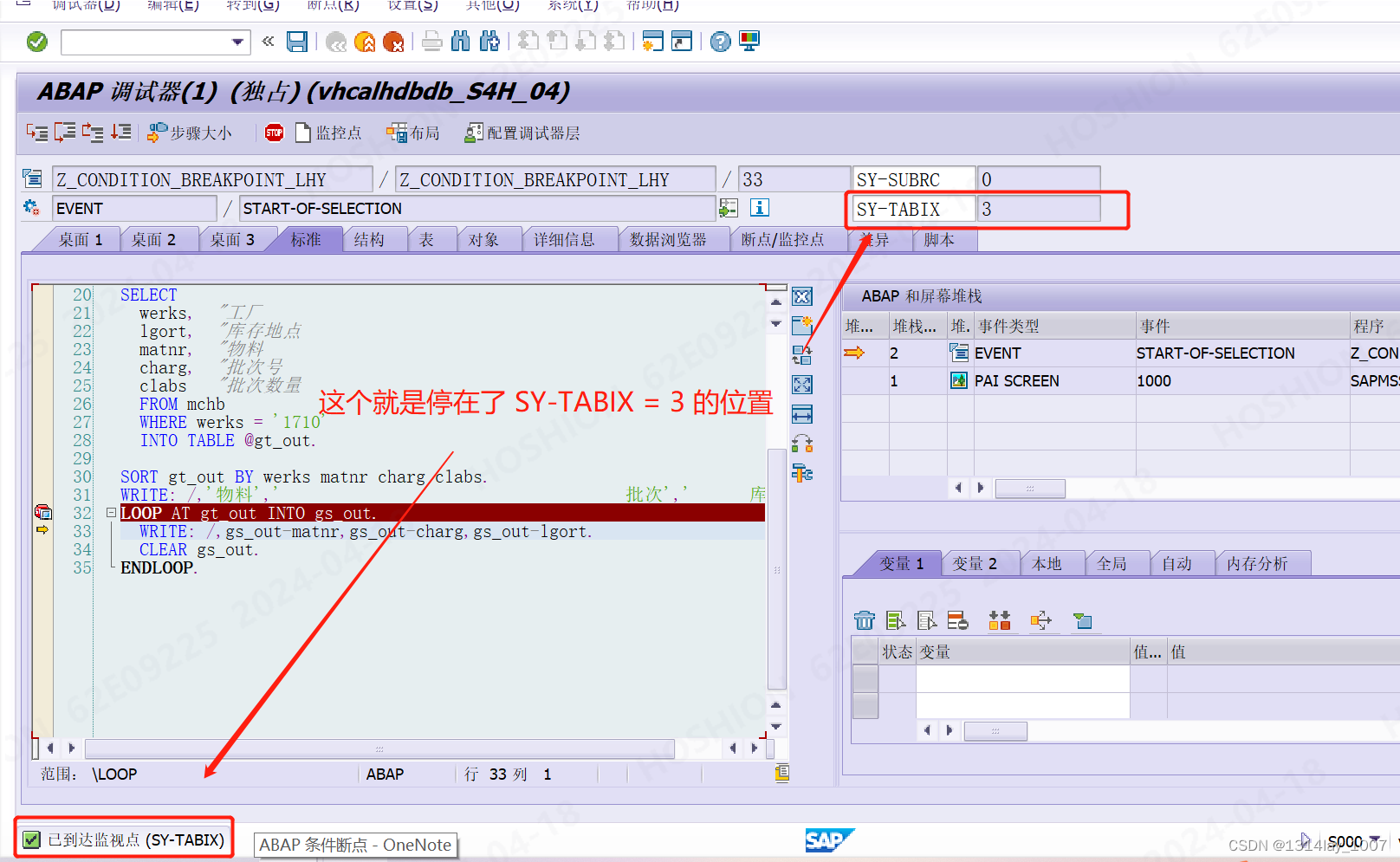Click the Continue debugger icon
Image resolution: width=1400 pixels, height=862 pixels.
(x=121, y=133)
